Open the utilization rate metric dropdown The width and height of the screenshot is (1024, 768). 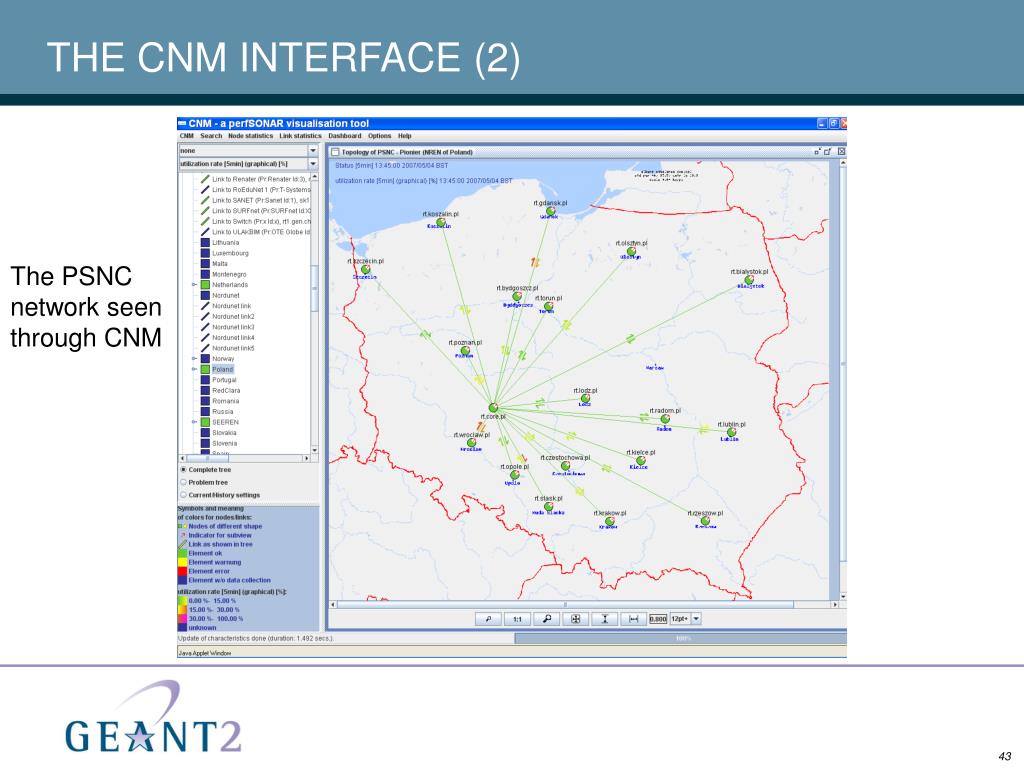248,164
